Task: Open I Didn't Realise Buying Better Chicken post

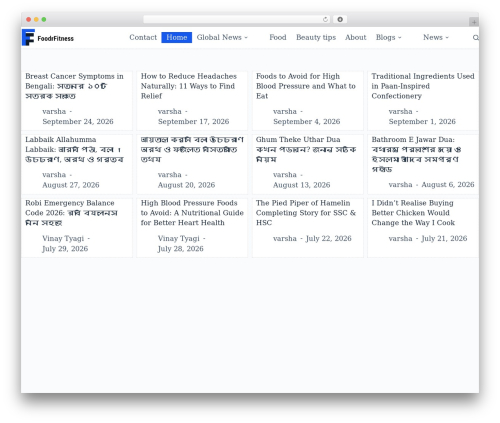Action: (413, 213)
